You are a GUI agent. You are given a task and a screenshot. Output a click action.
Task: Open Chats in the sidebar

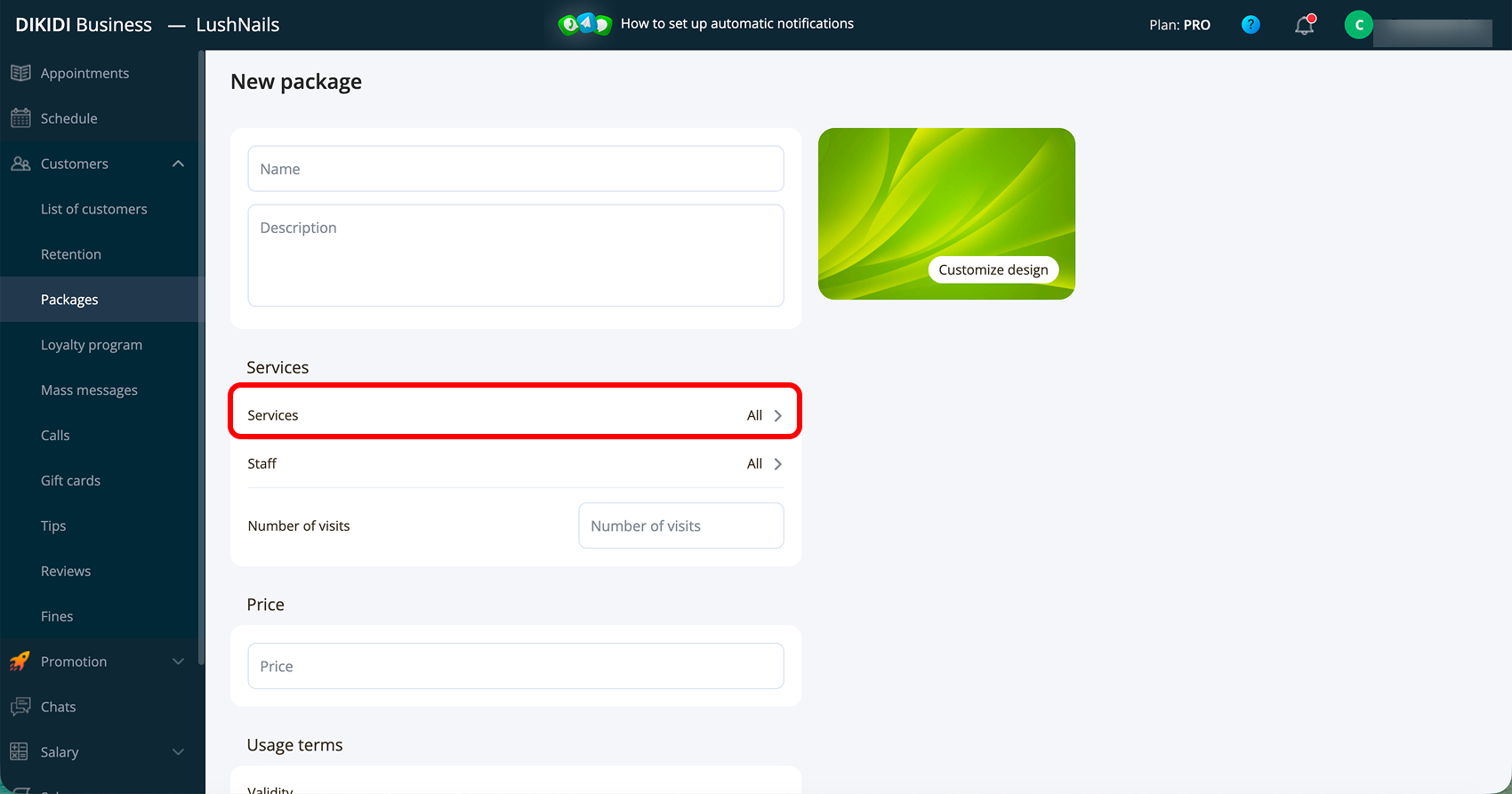pyautogui.click(x=59, y=707)
